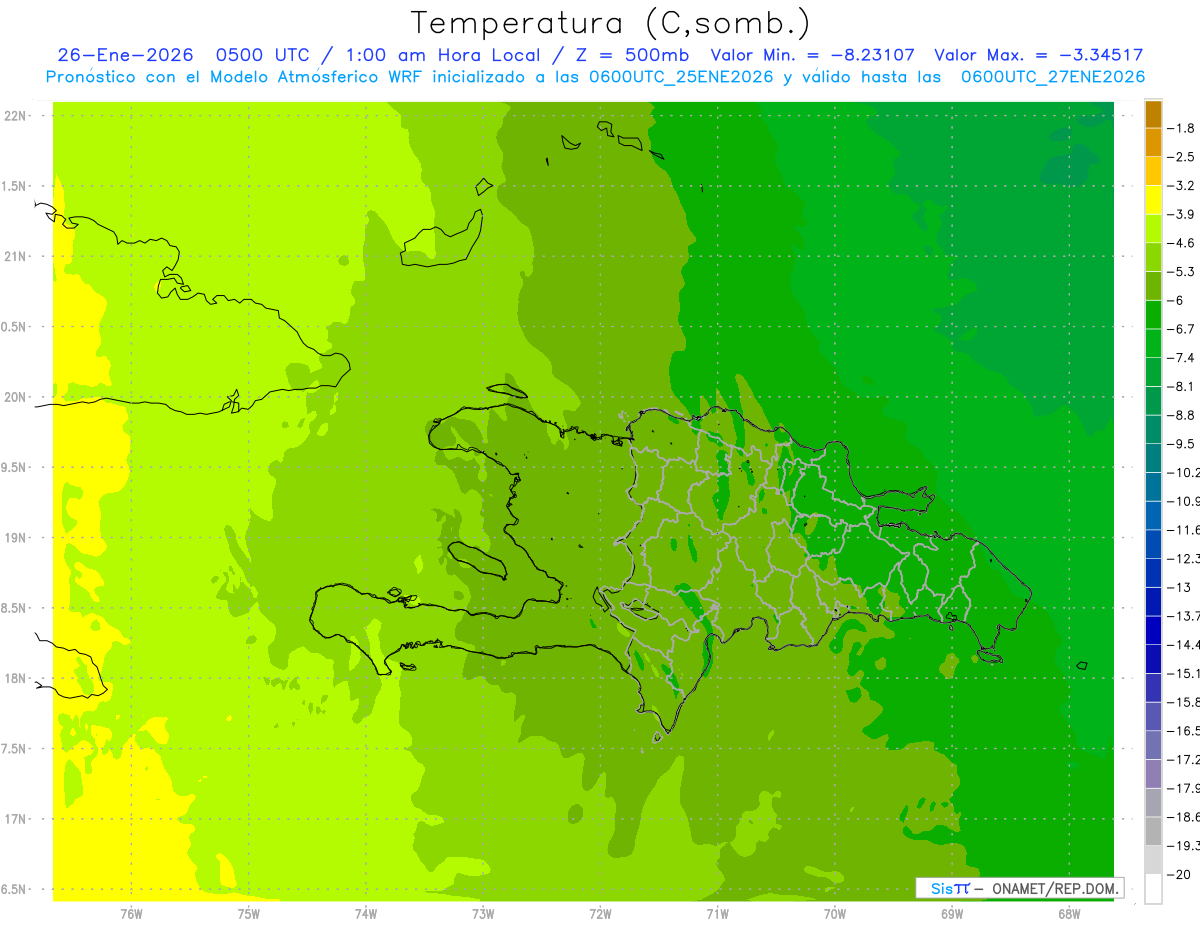
Task: Click the '0600UTC_27ENE2026' valid-until text
Action: 1053,77
